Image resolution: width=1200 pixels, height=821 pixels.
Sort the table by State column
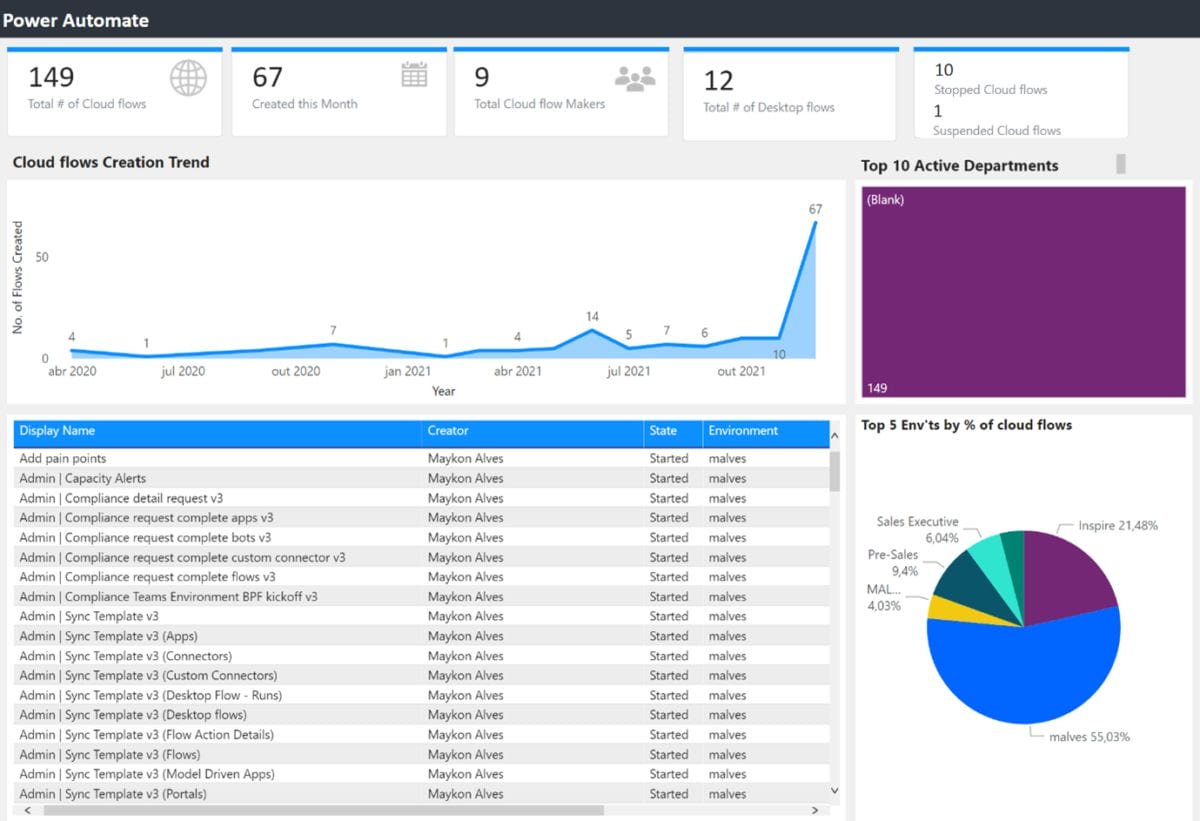tap(664, 431)
